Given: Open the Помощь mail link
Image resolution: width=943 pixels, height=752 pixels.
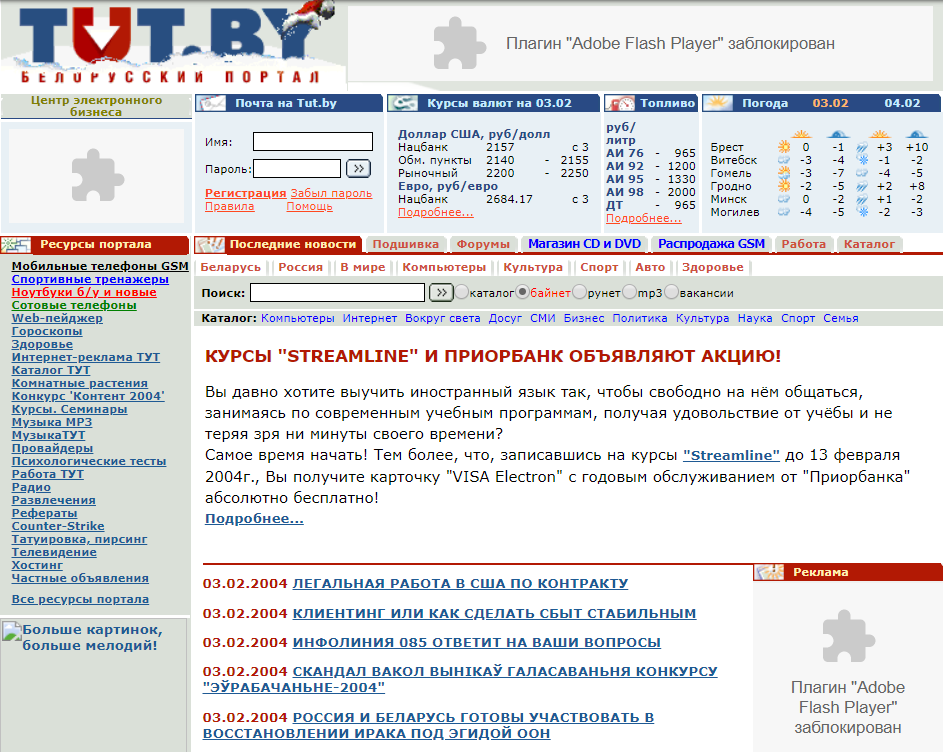Looking at the screenshot, I should (x=309, y=206).
